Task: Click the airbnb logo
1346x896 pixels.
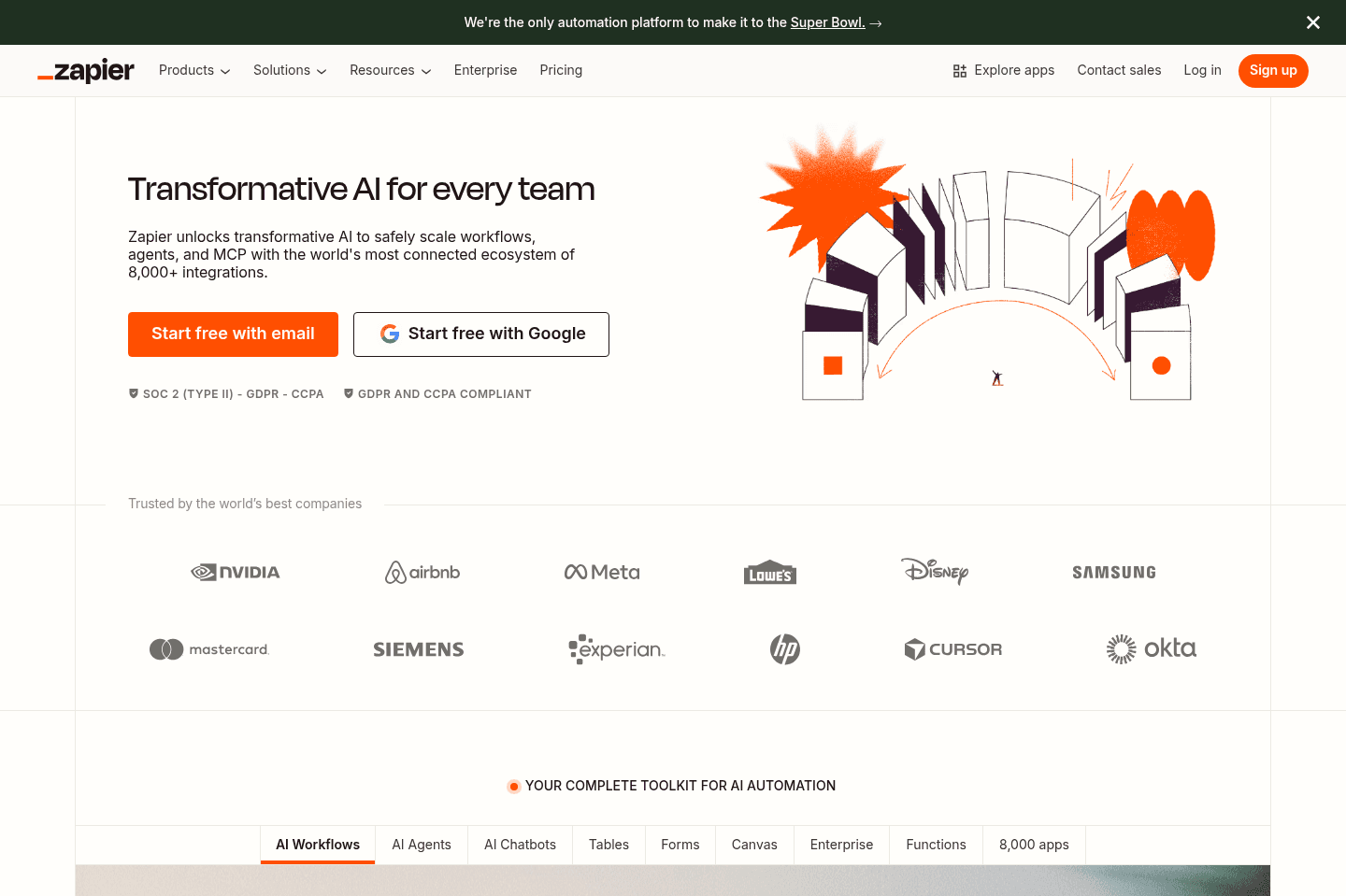Action: click(x=422, y=572)
